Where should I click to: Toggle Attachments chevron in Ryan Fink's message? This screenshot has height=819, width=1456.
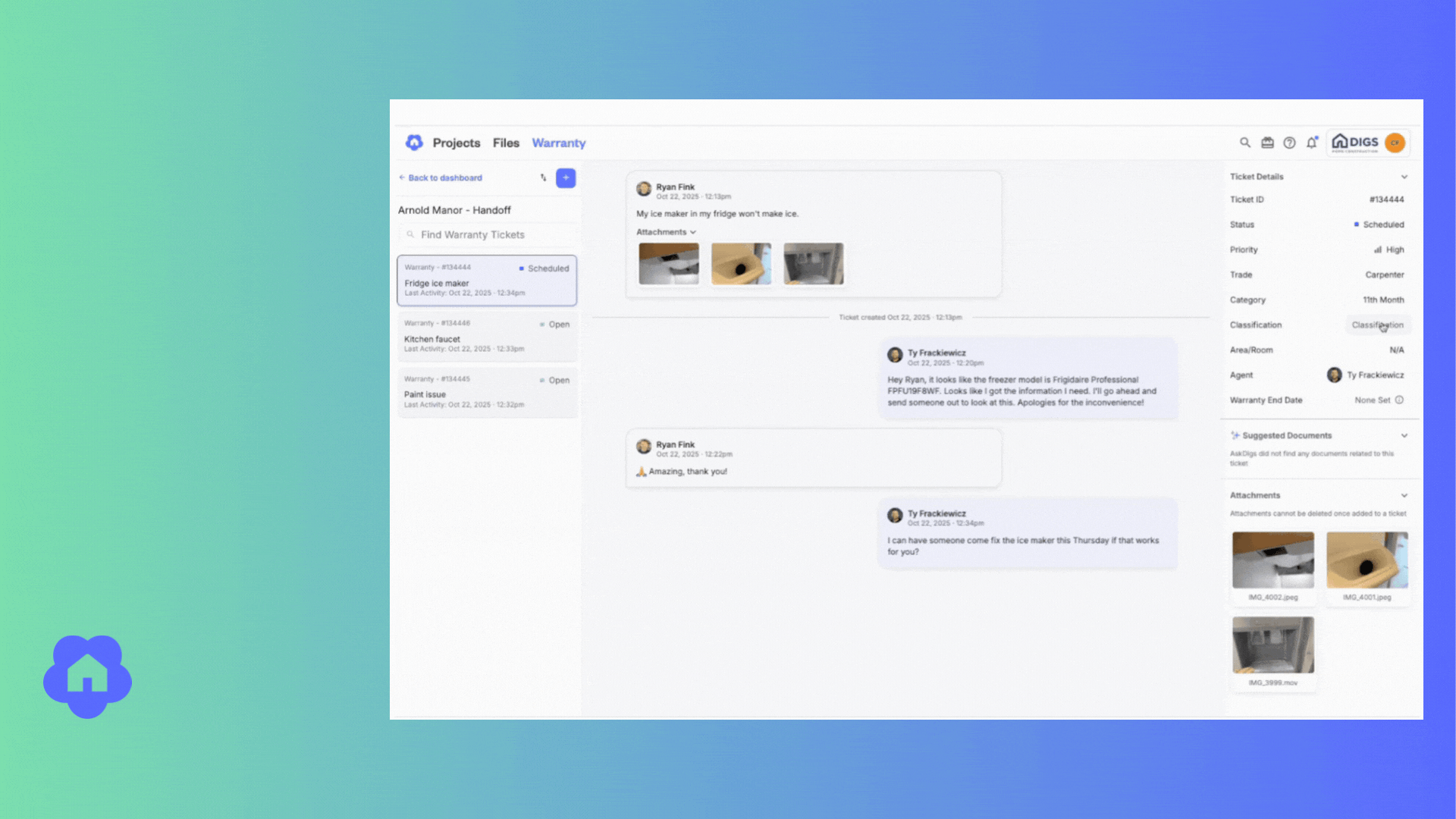click(x=692, y=232)
